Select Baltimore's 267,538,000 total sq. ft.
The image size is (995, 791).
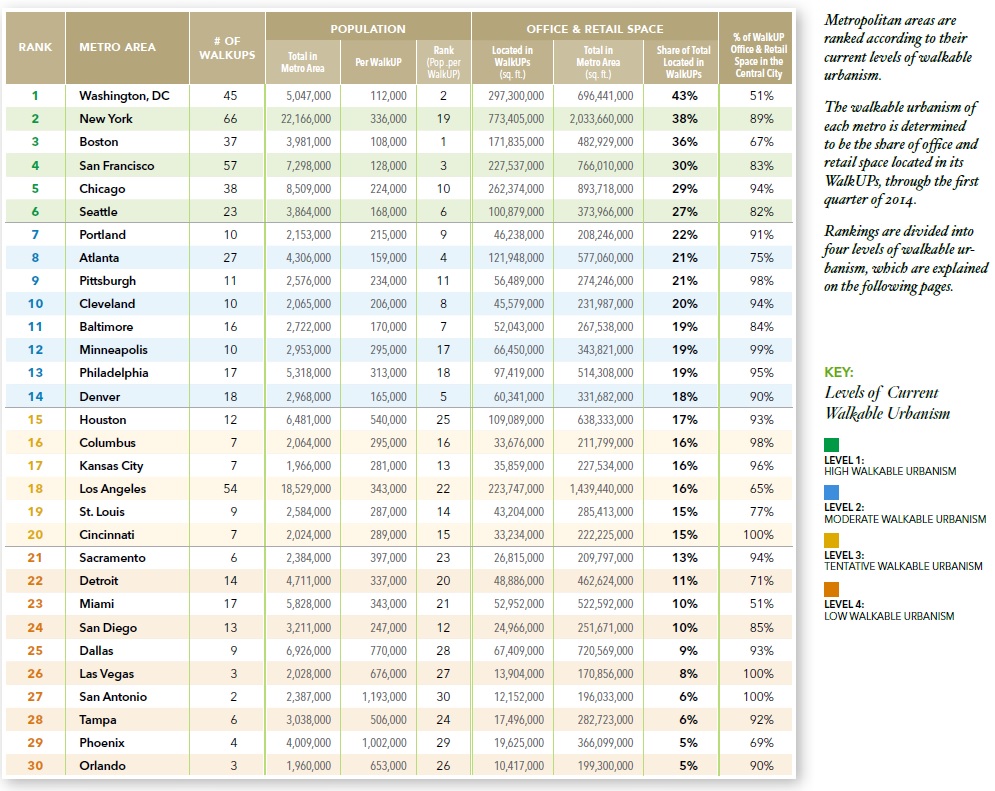pyautogui.click(x=605, y=327)
